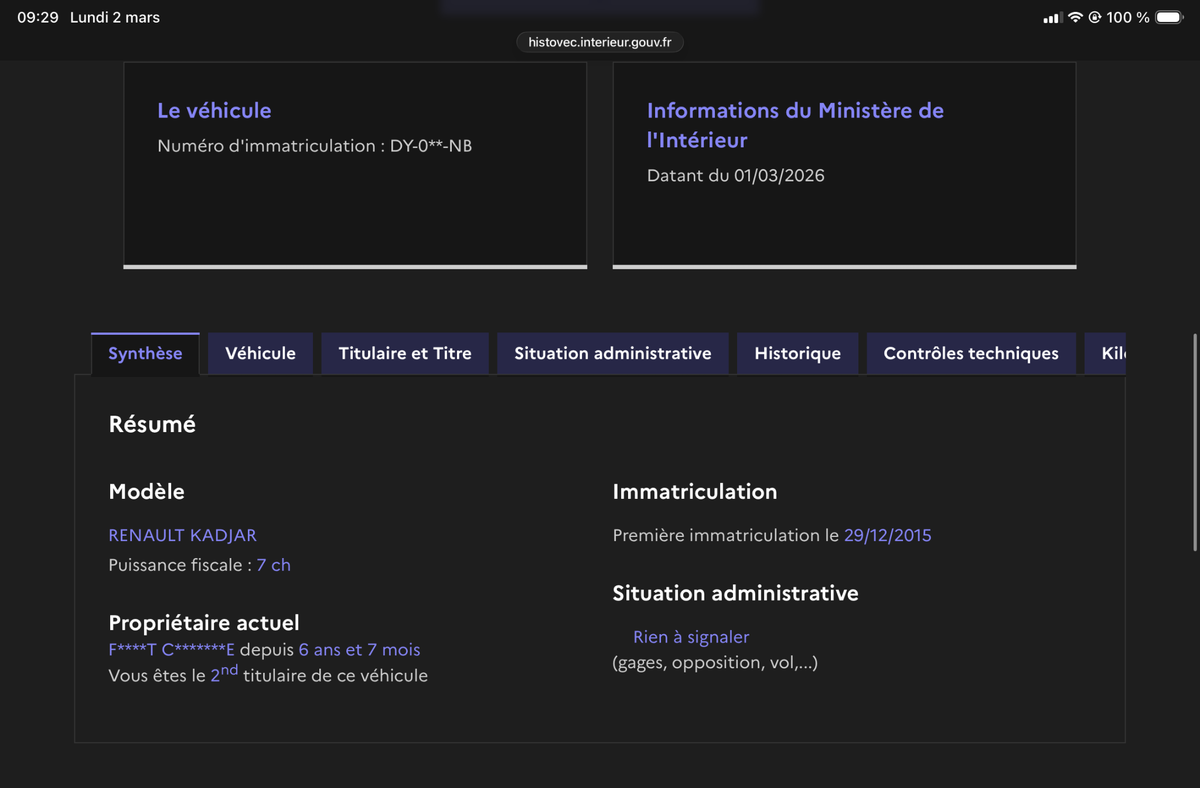This screenshot has height=788, width=1200.
Task: Click the Rien à signaler status
Action: click(690, 637)
